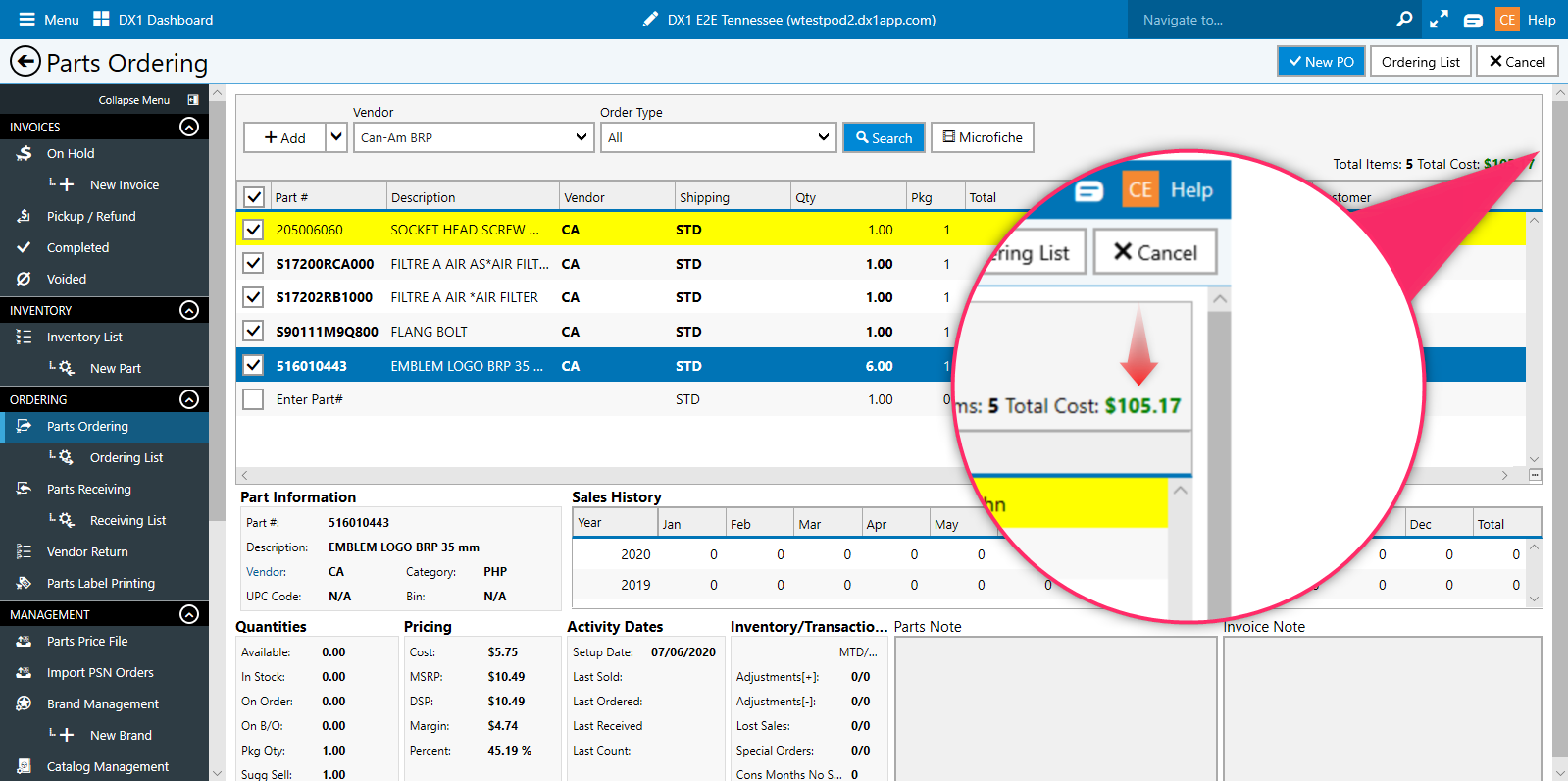The width and height of the screenshot is (1568, 781).
Task: Open the Vendor dropdown Can-Am BRP
Action: (473, 137)
